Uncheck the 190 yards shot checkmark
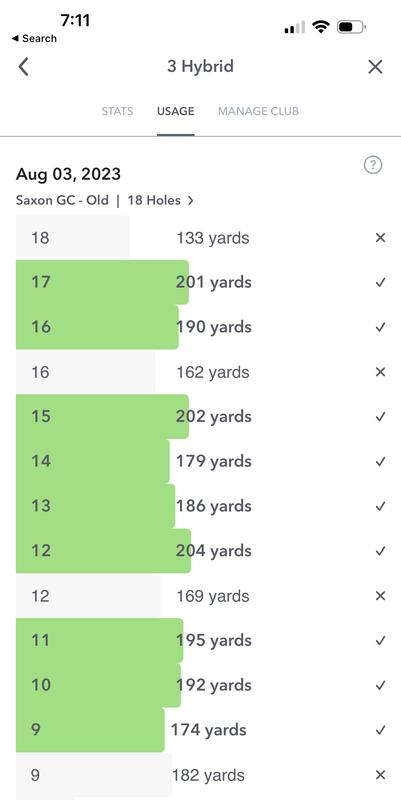401x800 pixels. point(380,327)
